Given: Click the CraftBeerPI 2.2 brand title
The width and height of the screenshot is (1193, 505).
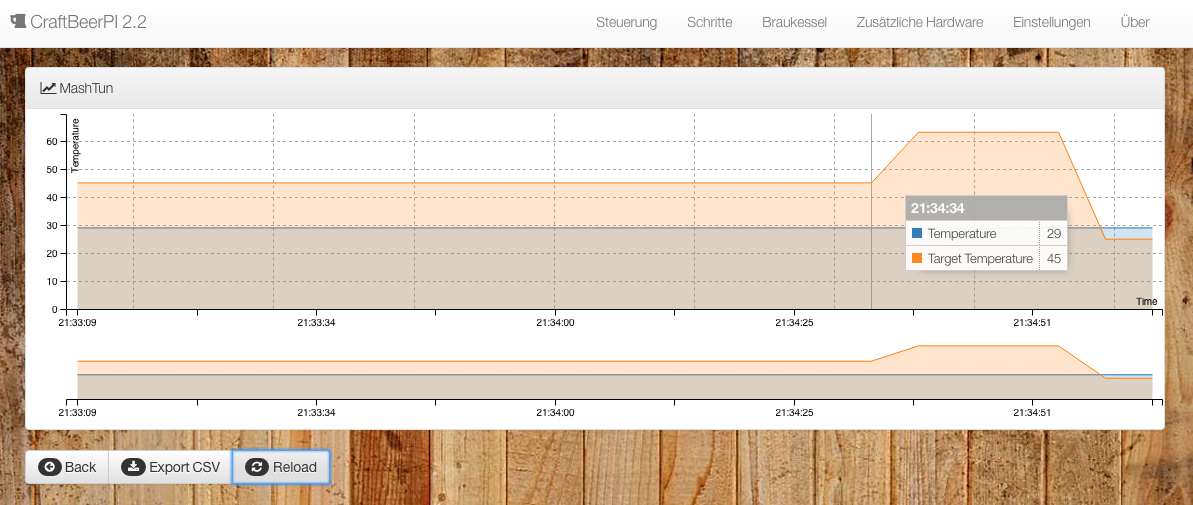Looking at the screenshot, I should [88, 22].
